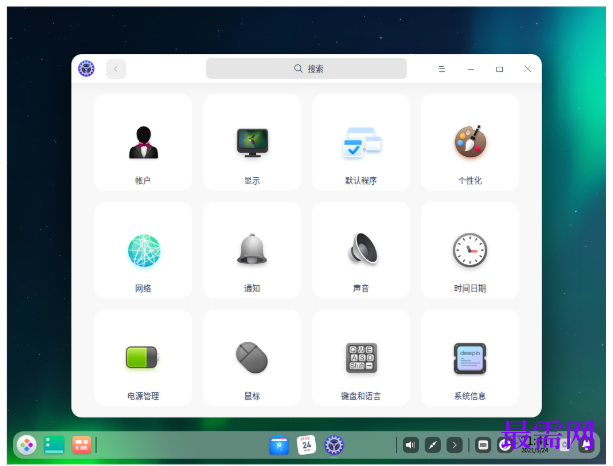Image resolution: width=613 pixels, height=466 pixels.
Task: Maximize the control center window
Action: coord(499,69)
